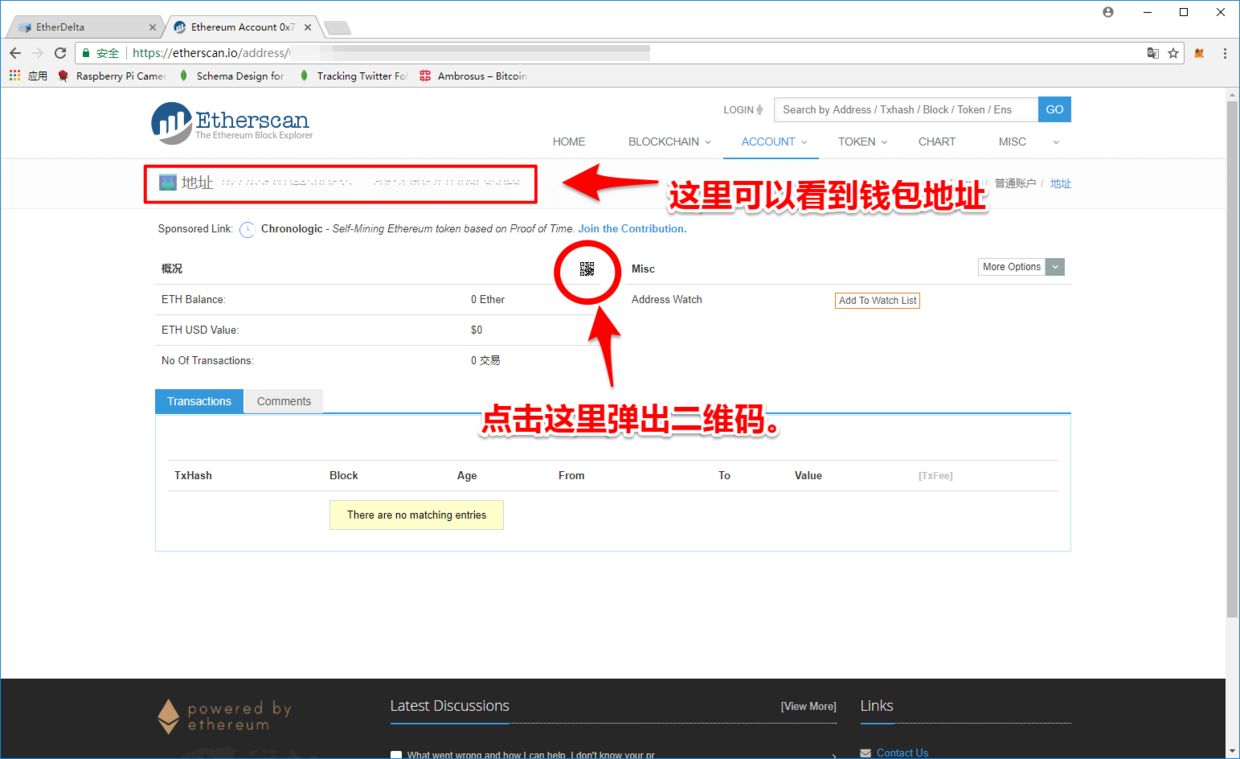Expand the chevron after the MISC menu
The image size is (1240, 759).
click(x=1056, y=142)
